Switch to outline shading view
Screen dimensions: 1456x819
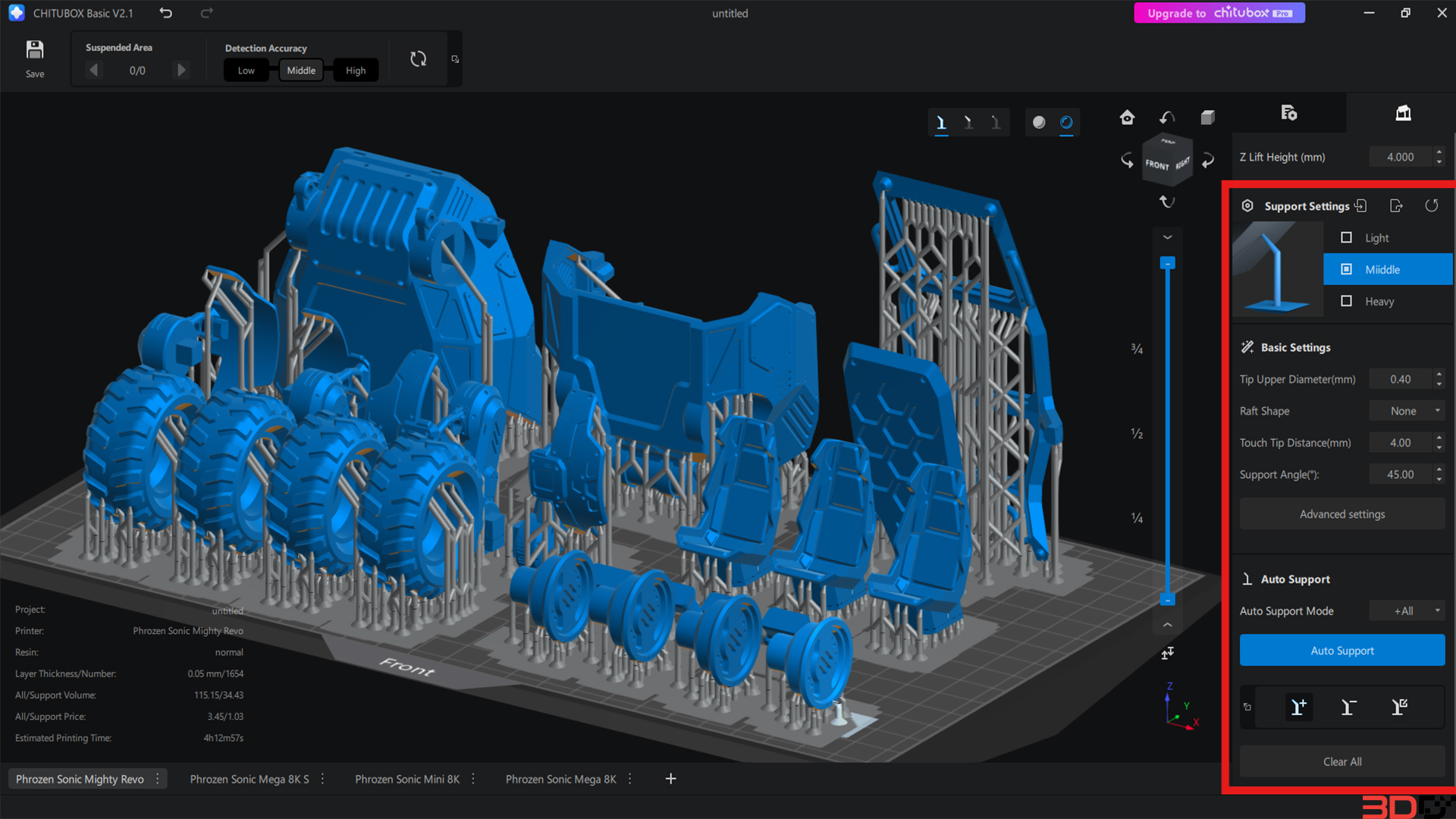pos(1066,122)
